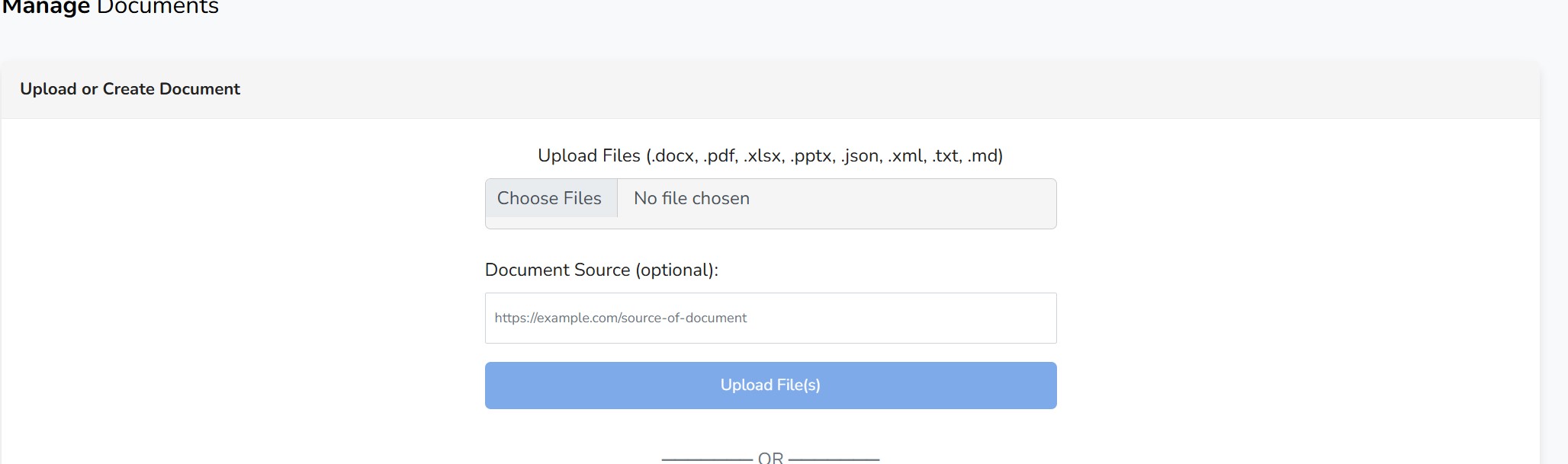Click the "OR" divider text
The width and height of the screenshot is (1568, 464).
coord(770,458)
